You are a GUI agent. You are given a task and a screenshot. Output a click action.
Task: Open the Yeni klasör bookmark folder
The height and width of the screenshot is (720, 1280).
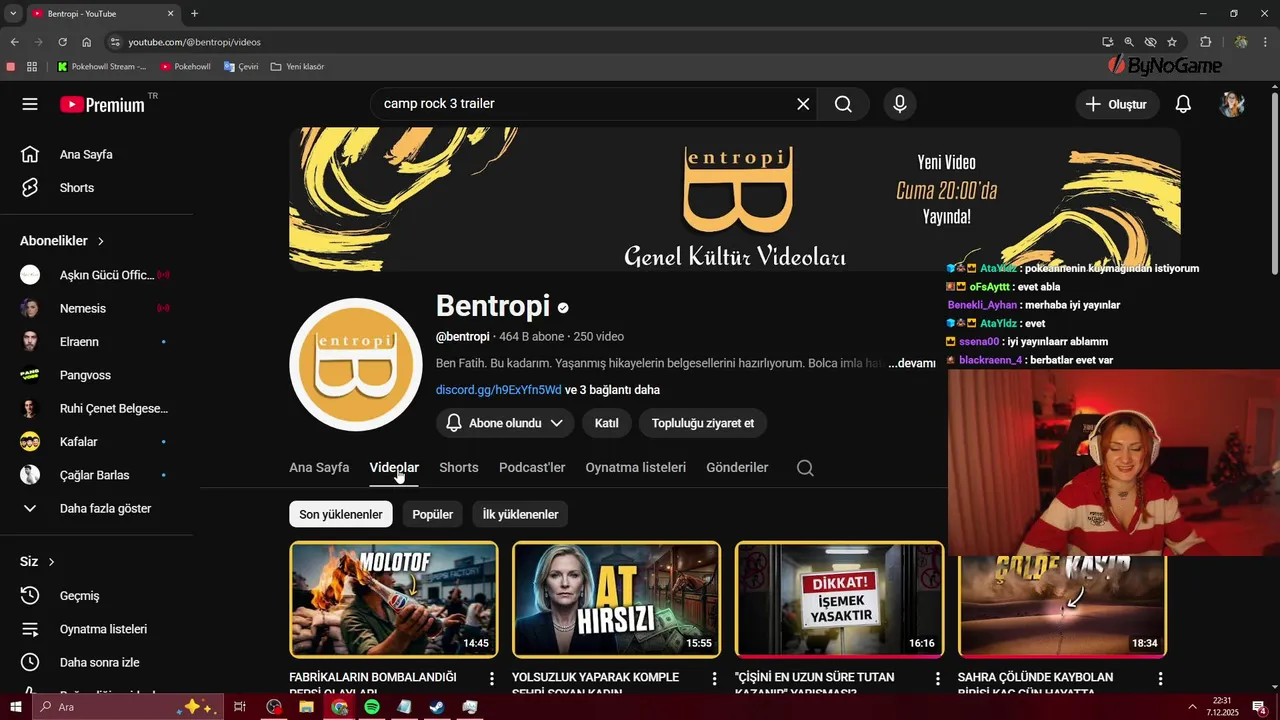click(x=297, y=67)
